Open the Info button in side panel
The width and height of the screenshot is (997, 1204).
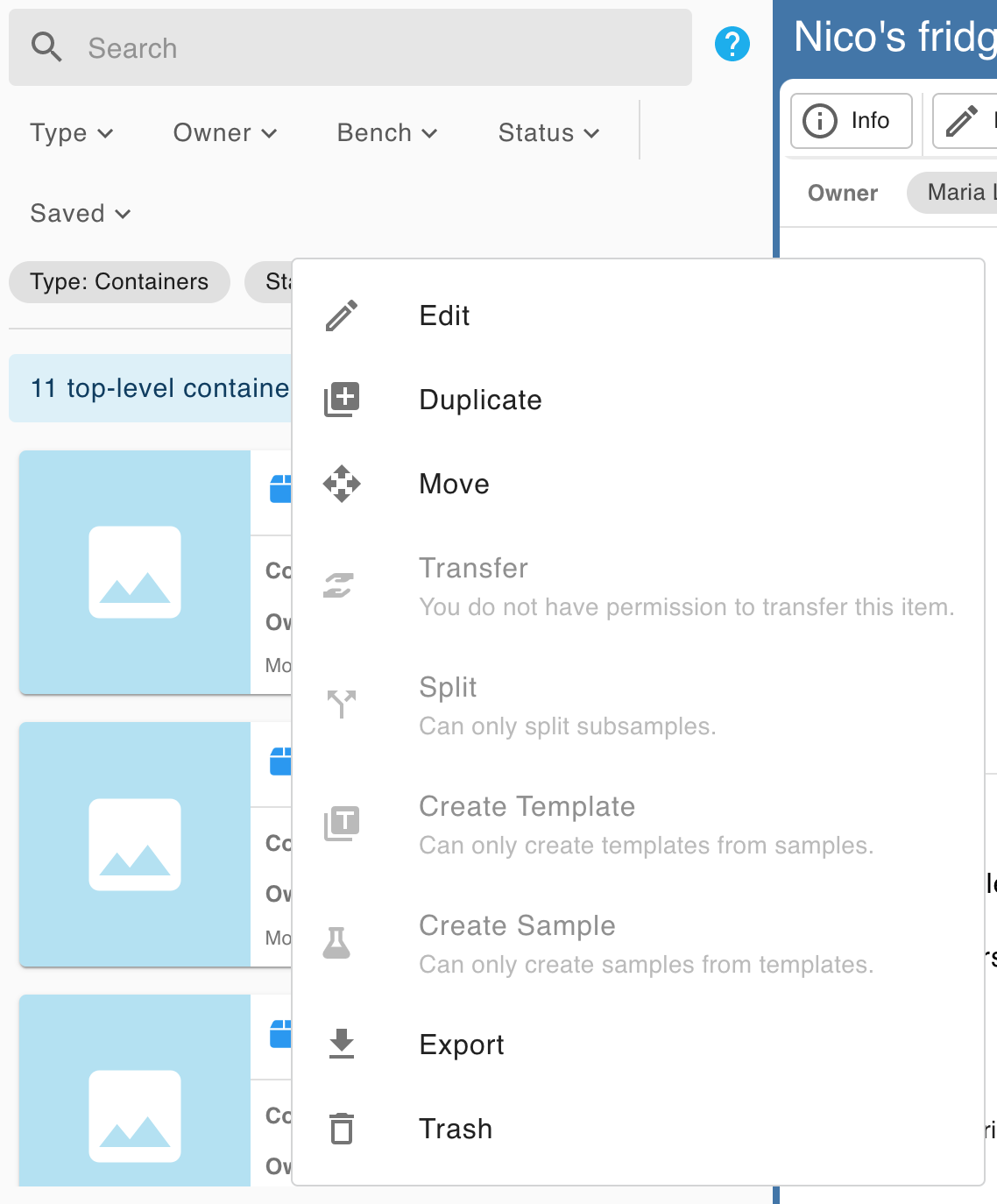pos(852,120)
